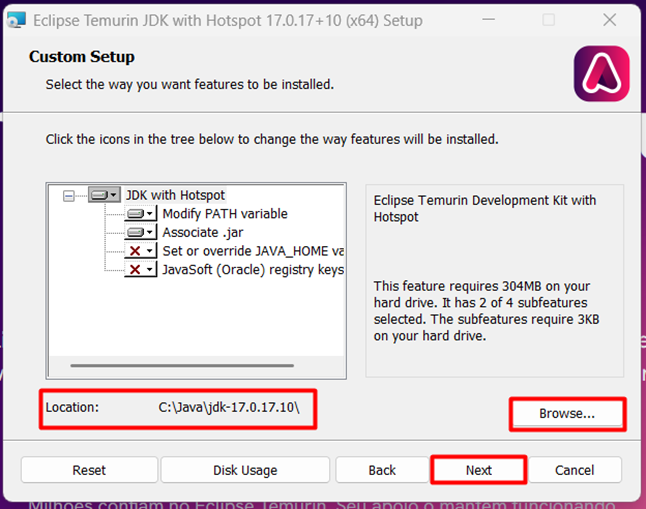Viewport: 646px width, 509px height.
Task: Select the Modify PATH variable feature label
Action: pyautogui.click(x=224, y=214)
